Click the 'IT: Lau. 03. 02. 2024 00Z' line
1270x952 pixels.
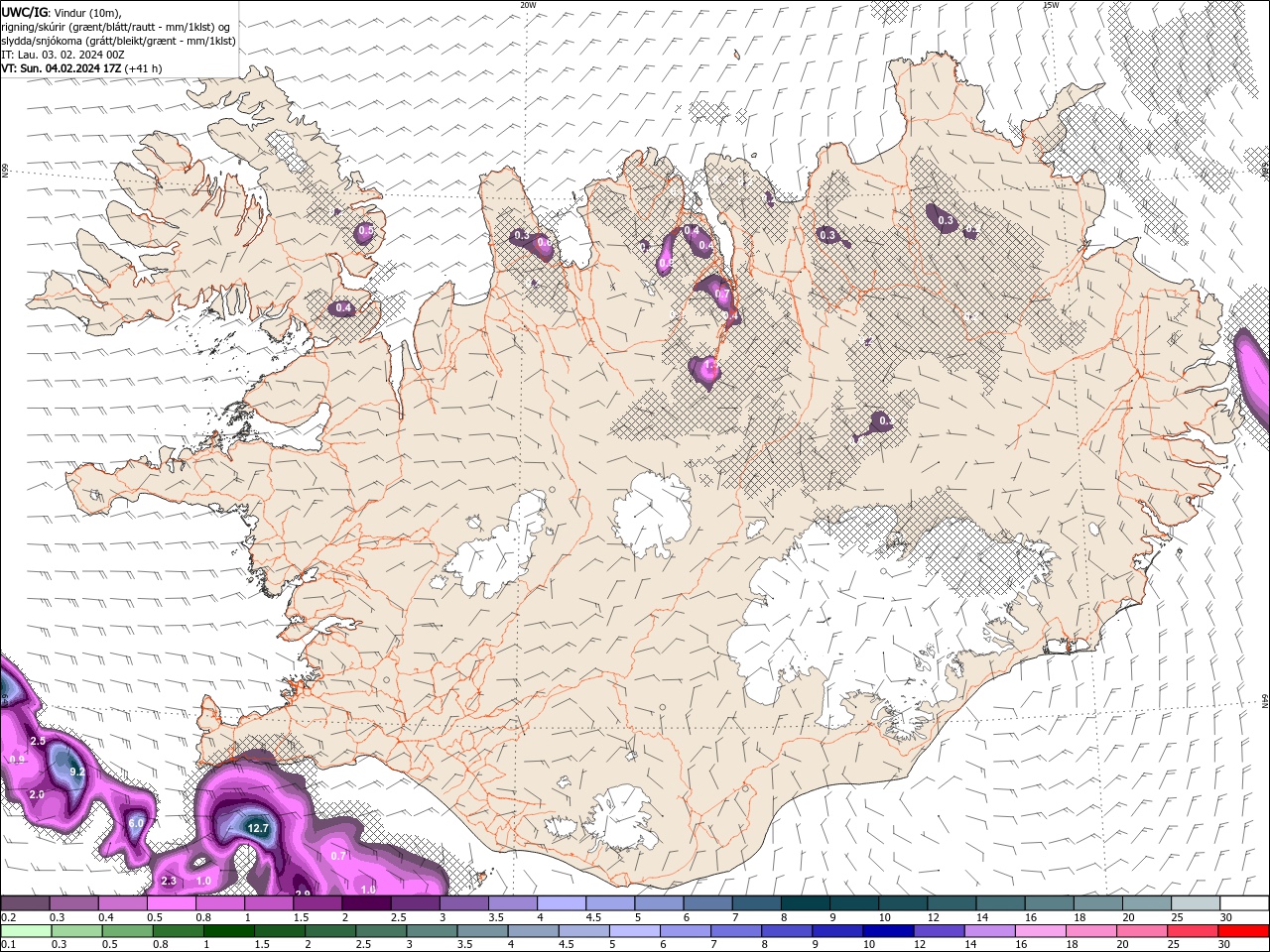[63, 55]
